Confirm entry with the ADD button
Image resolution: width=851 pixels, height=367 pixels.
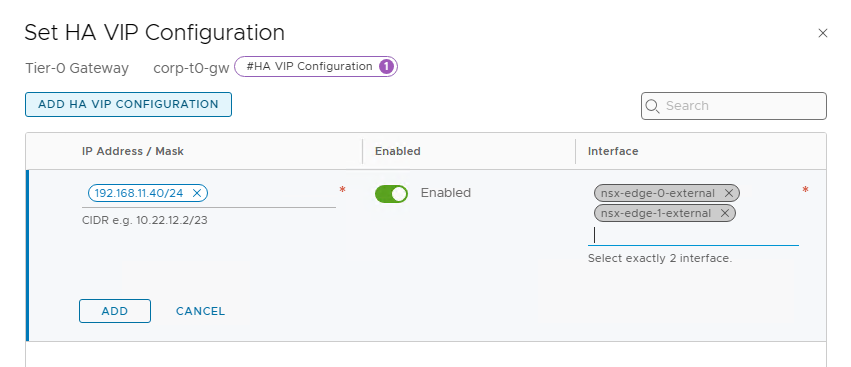115,311
